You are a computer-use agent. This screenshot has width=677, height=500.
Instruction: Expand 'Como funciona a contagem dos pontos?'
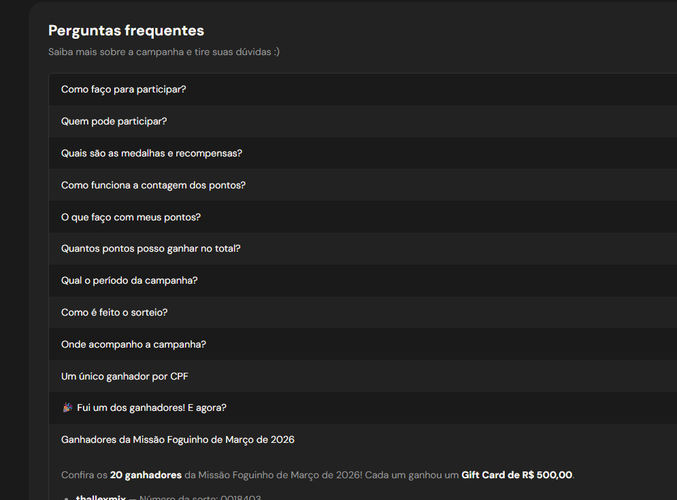point(363,185)
